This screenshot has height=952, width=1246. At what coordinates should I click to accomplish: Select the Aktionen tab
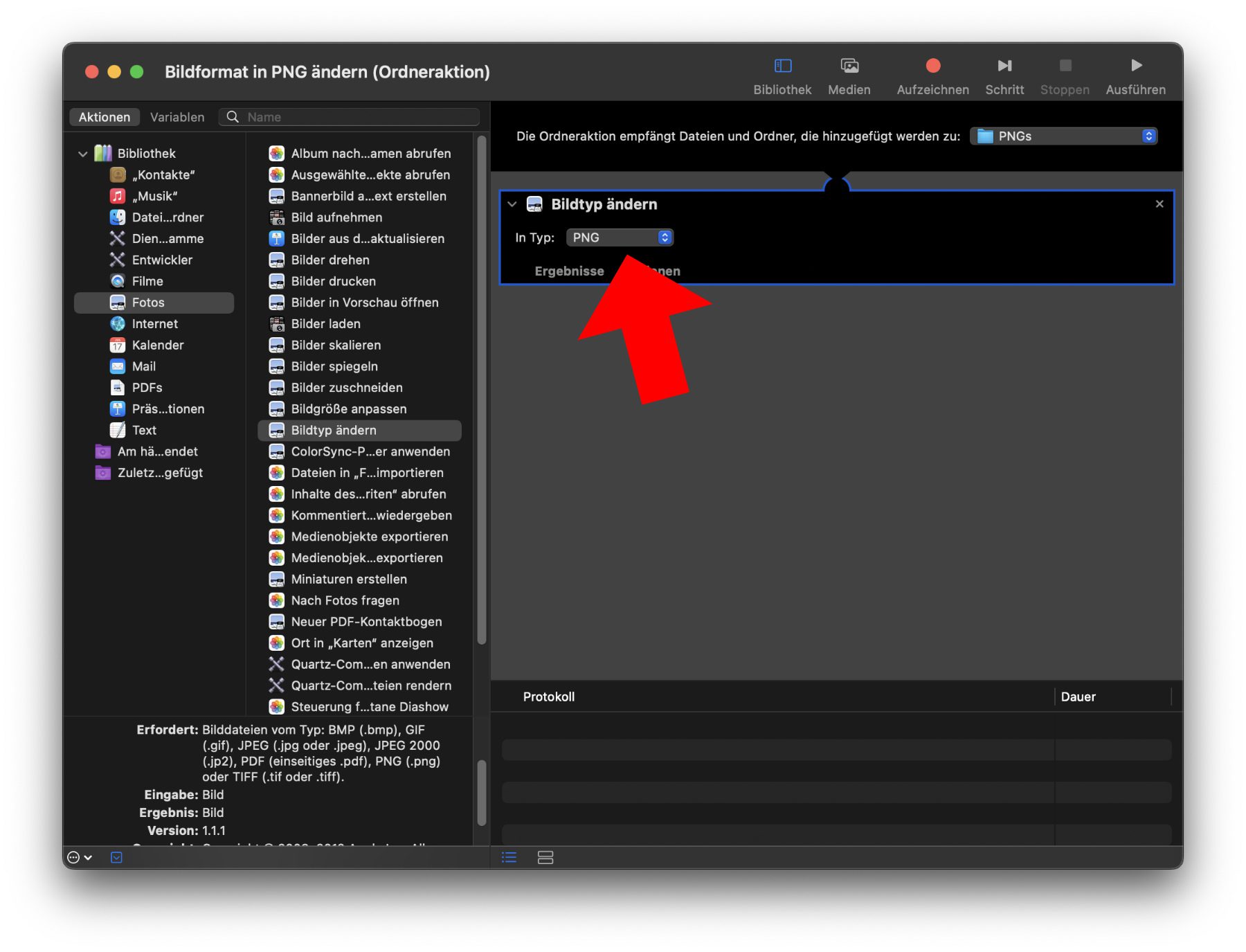point(105,117)
